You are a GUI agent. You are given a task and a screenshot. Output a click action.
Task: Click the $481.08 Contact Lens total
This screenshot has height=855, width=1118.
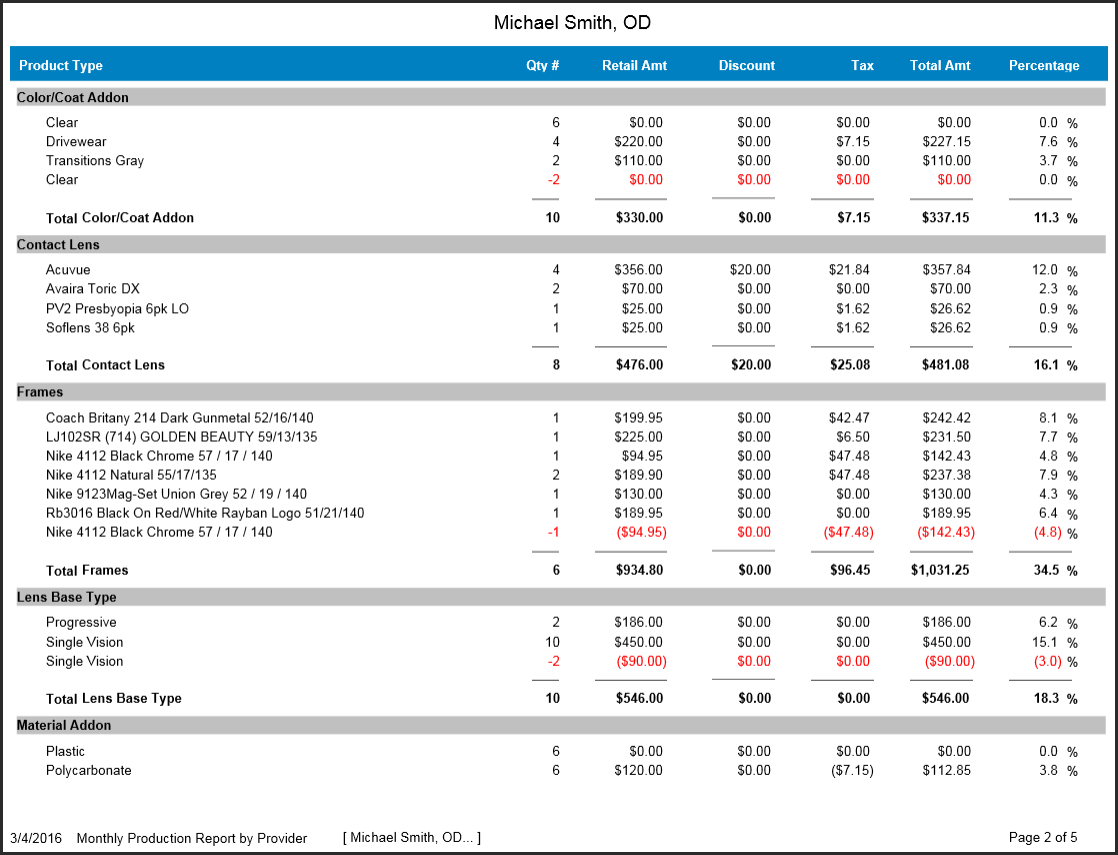click(945, 366)
